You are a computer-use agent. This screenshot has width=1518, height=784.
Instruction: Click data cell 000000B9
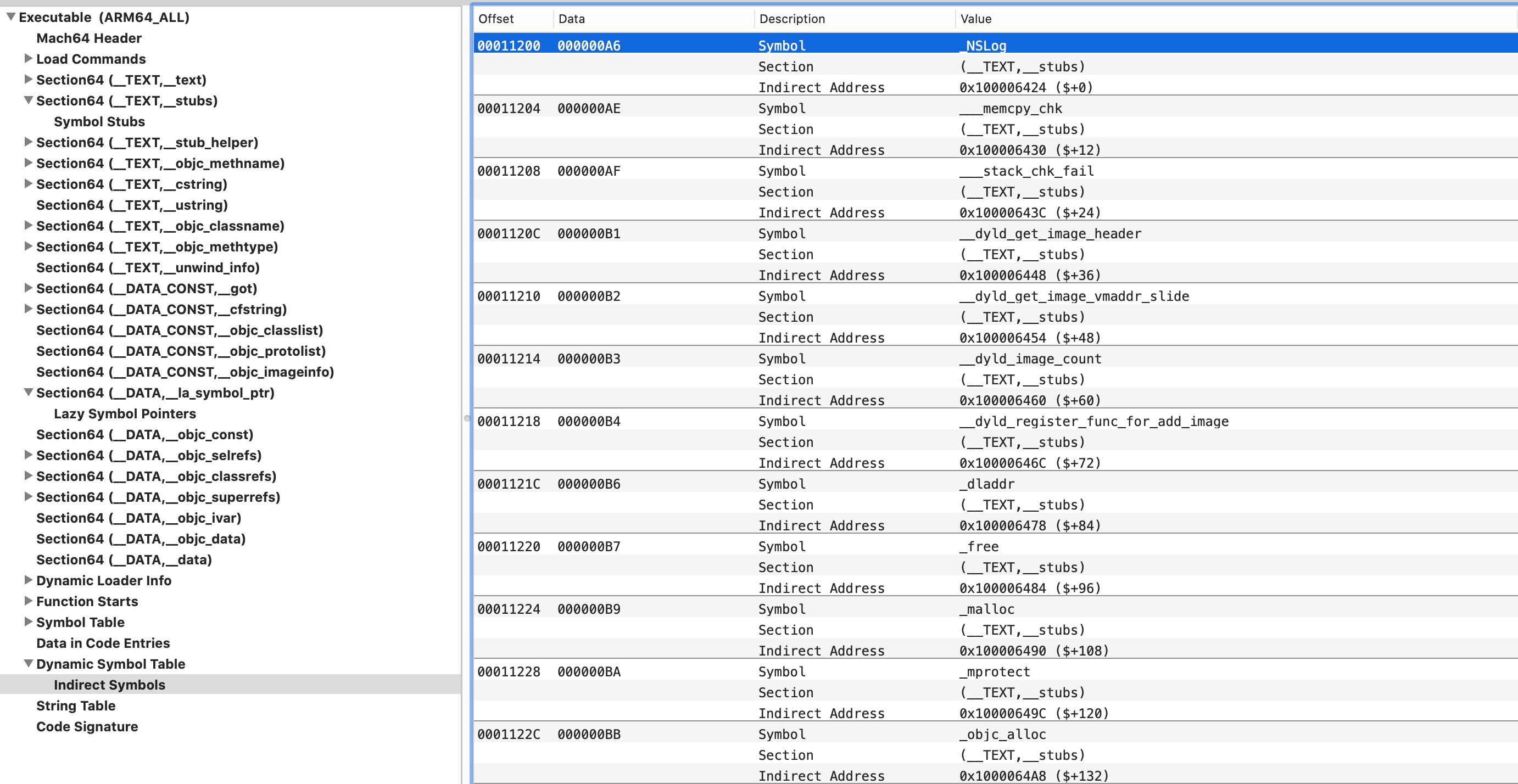[x=589, y=609]
